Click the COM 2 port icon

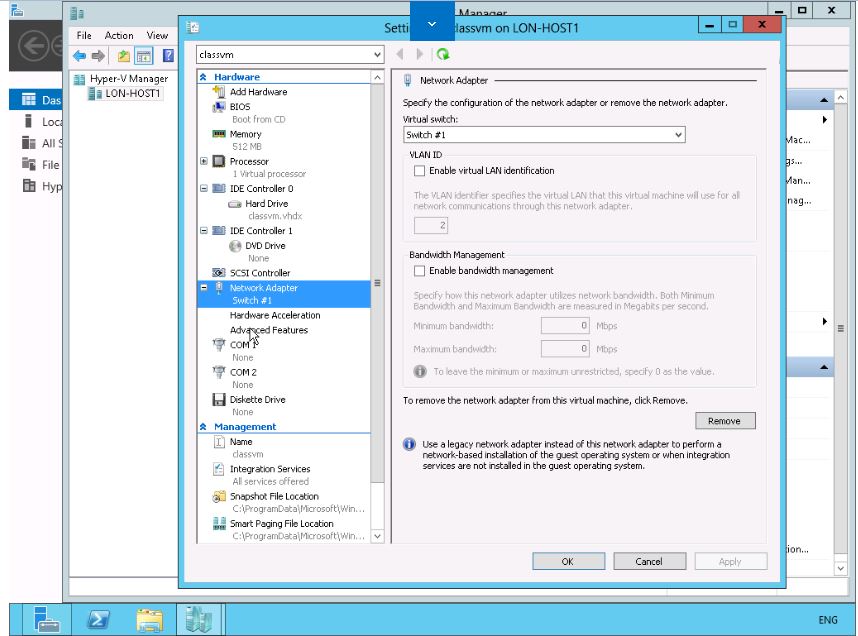click(x=219, y=372)
